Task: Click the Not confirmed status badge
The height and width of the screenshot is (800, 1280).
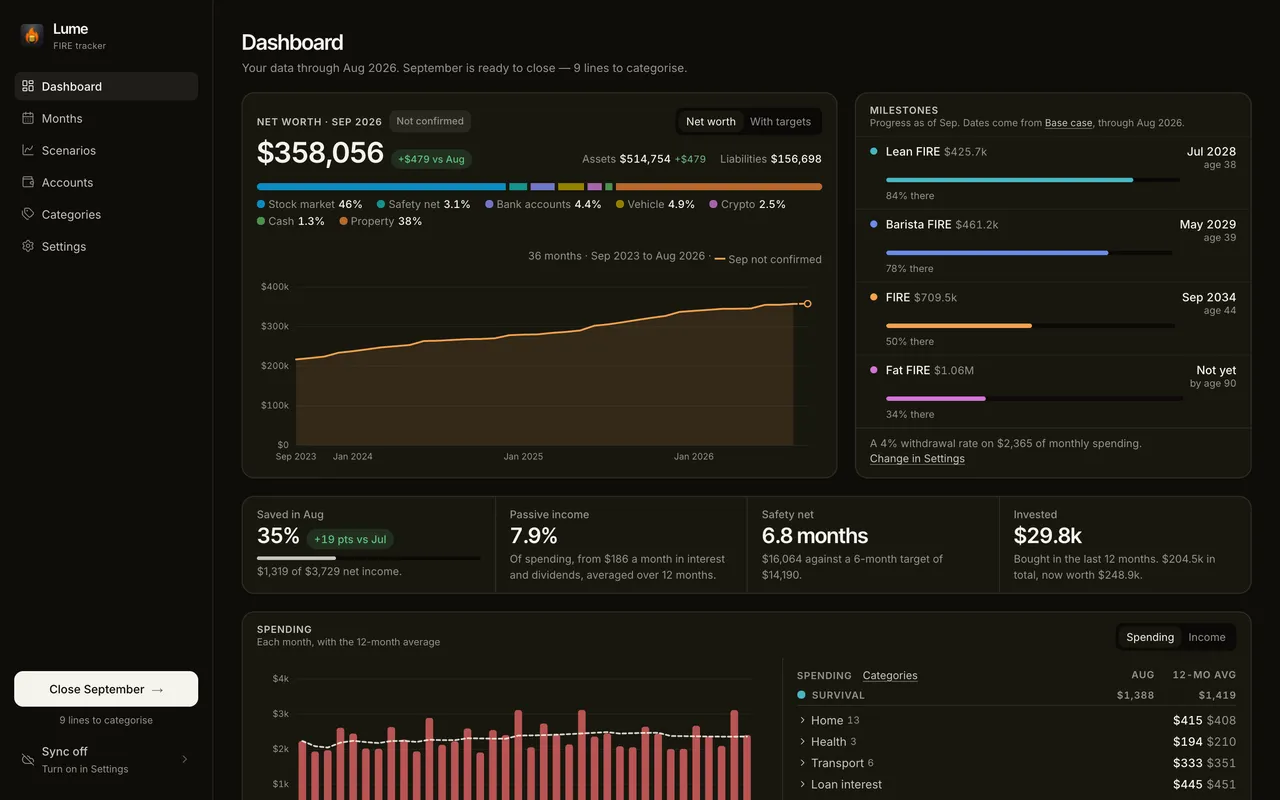Action: 430,122
